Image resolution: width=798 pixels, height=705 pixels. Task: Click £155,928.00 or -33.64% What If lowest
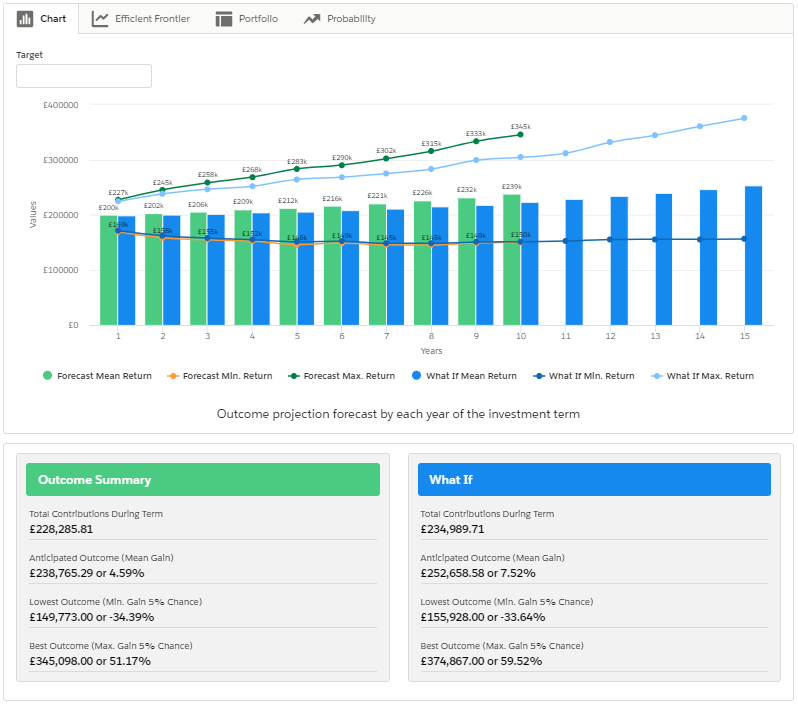click(x=482, y=617)
